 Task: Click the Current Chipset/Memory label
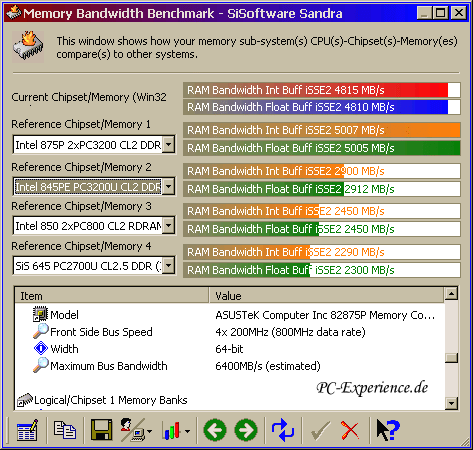click(89, 97)
